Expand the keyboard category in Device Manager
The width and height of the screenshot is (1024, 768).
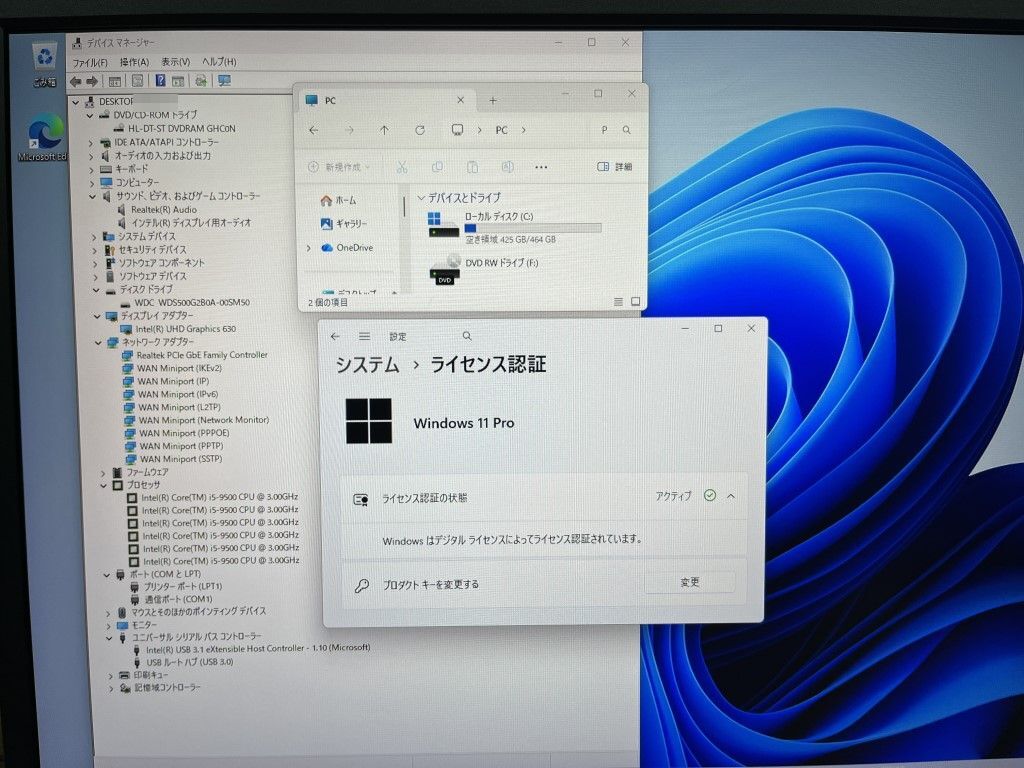click(x=91, y=170)
